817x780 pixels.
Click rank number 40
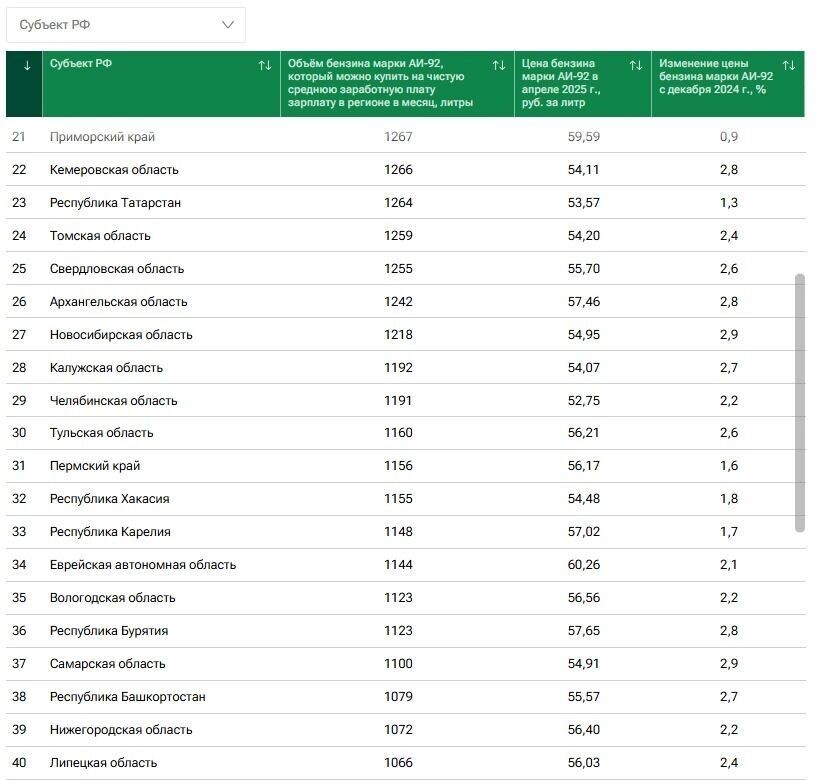pos(19,762)
